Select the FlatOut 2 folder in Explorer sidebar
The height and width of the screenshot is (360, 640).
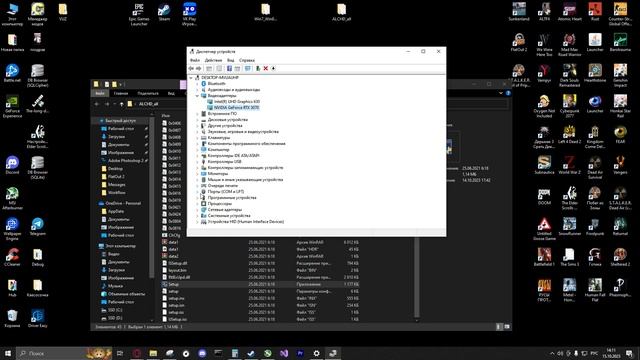(116, 177)
